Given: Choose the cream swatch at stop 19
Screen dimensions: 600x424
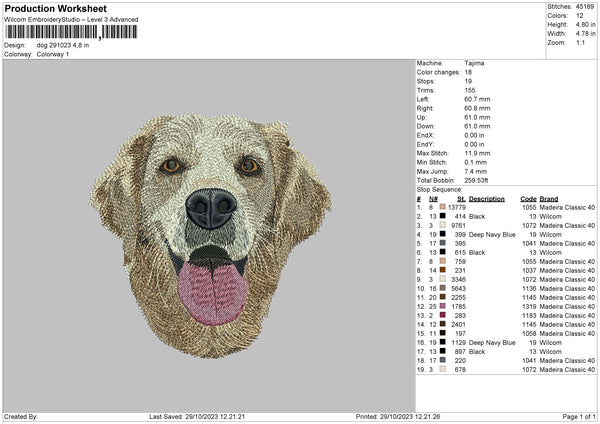Looking at the screenshot, I should tap(445, 370).
